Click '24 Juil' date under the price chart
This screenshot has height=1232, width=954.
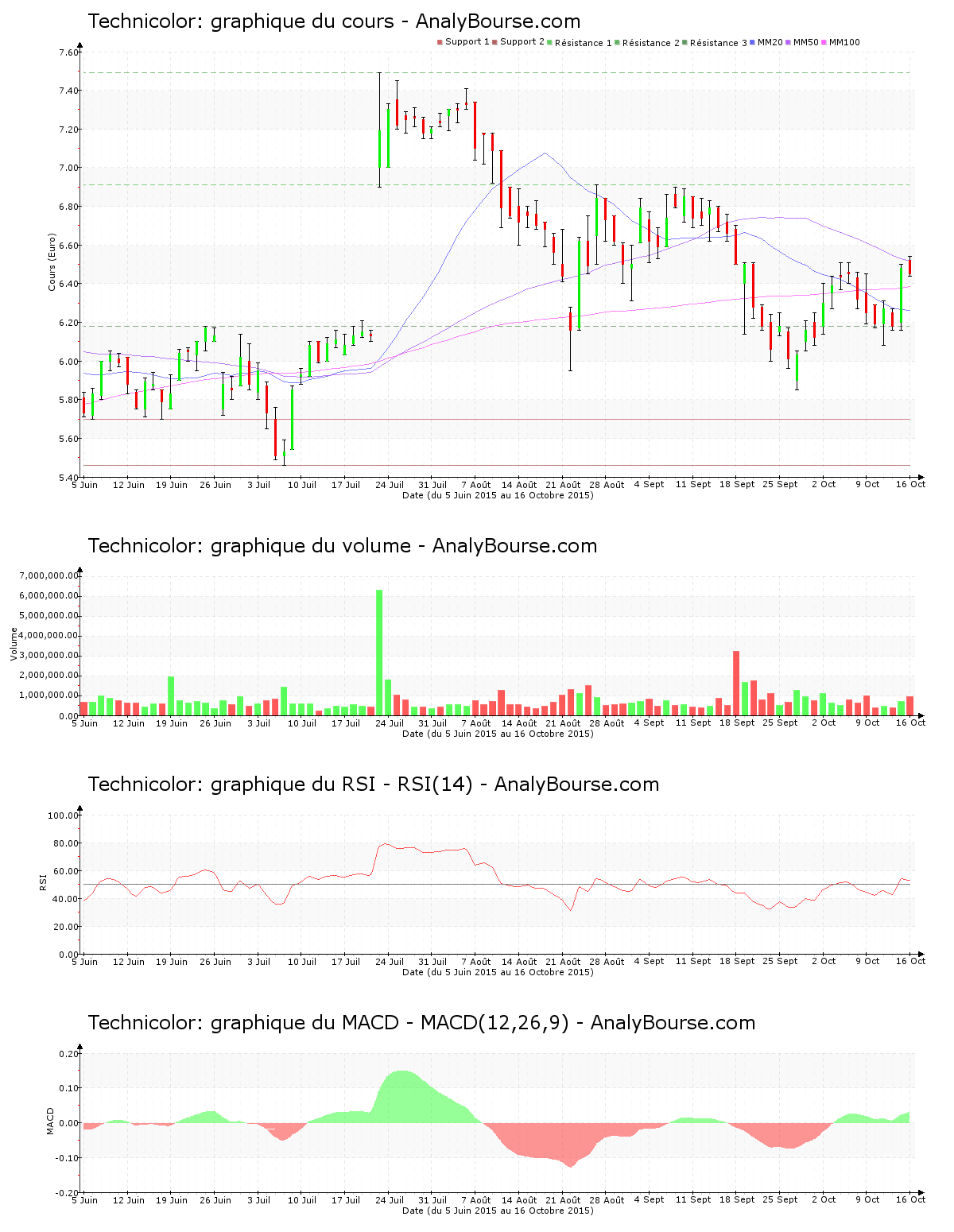(x=390, y=485)
